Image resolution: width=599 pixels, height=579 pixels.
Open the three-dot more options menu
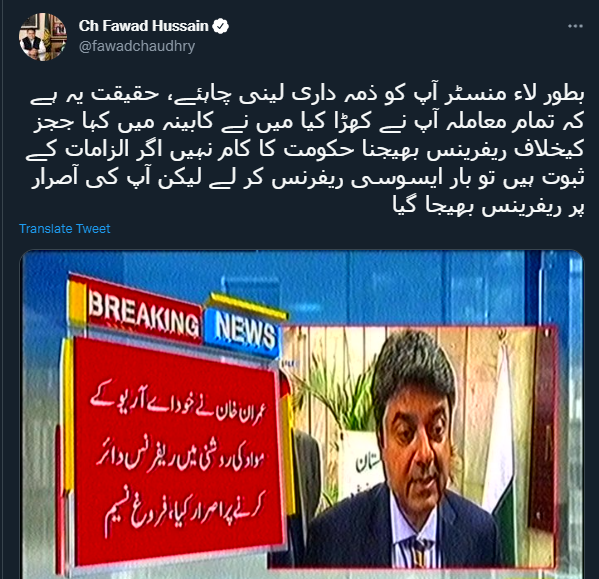575,26
